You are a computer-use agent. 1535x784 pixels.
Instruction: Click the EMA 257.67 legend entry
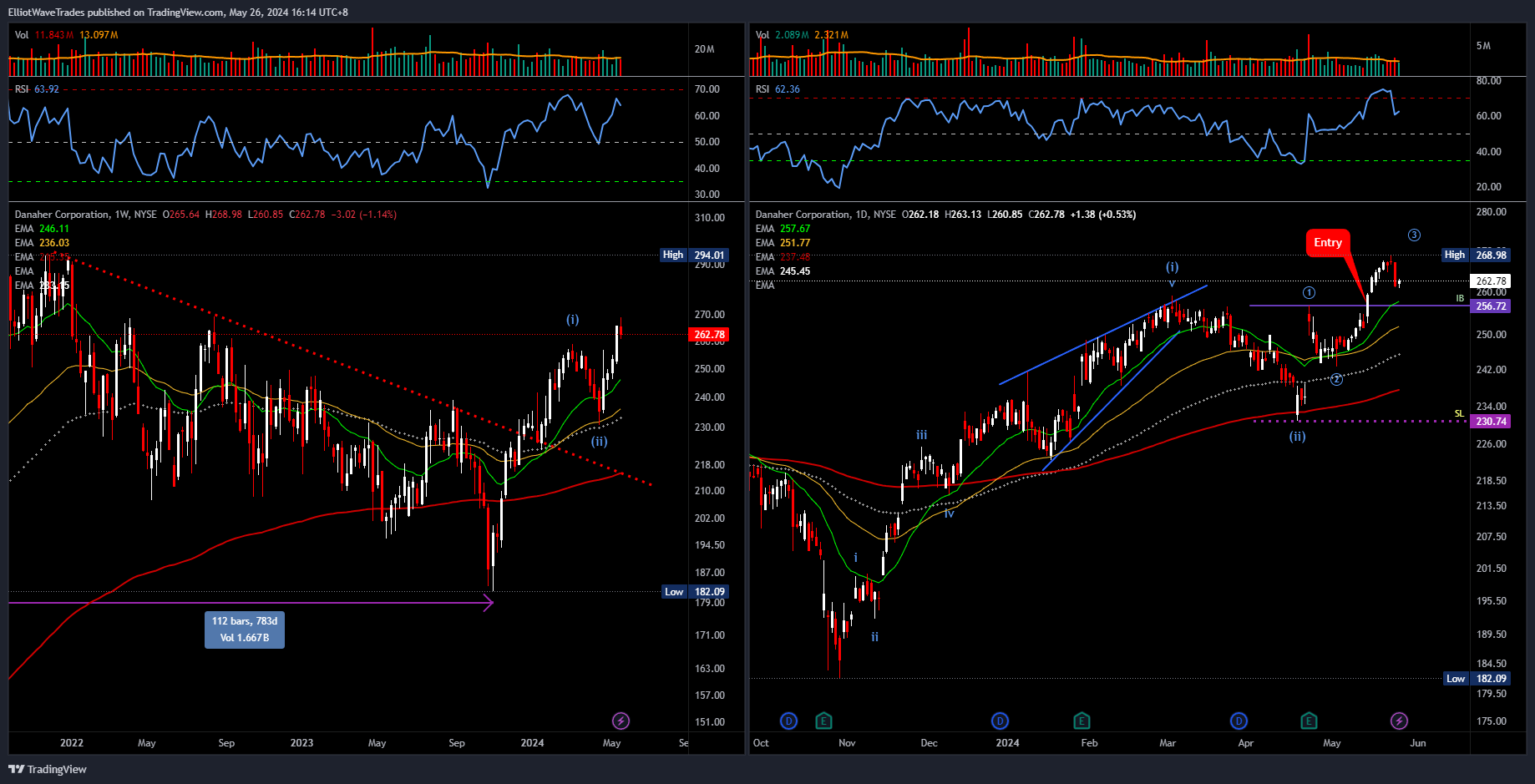[783, 229]
